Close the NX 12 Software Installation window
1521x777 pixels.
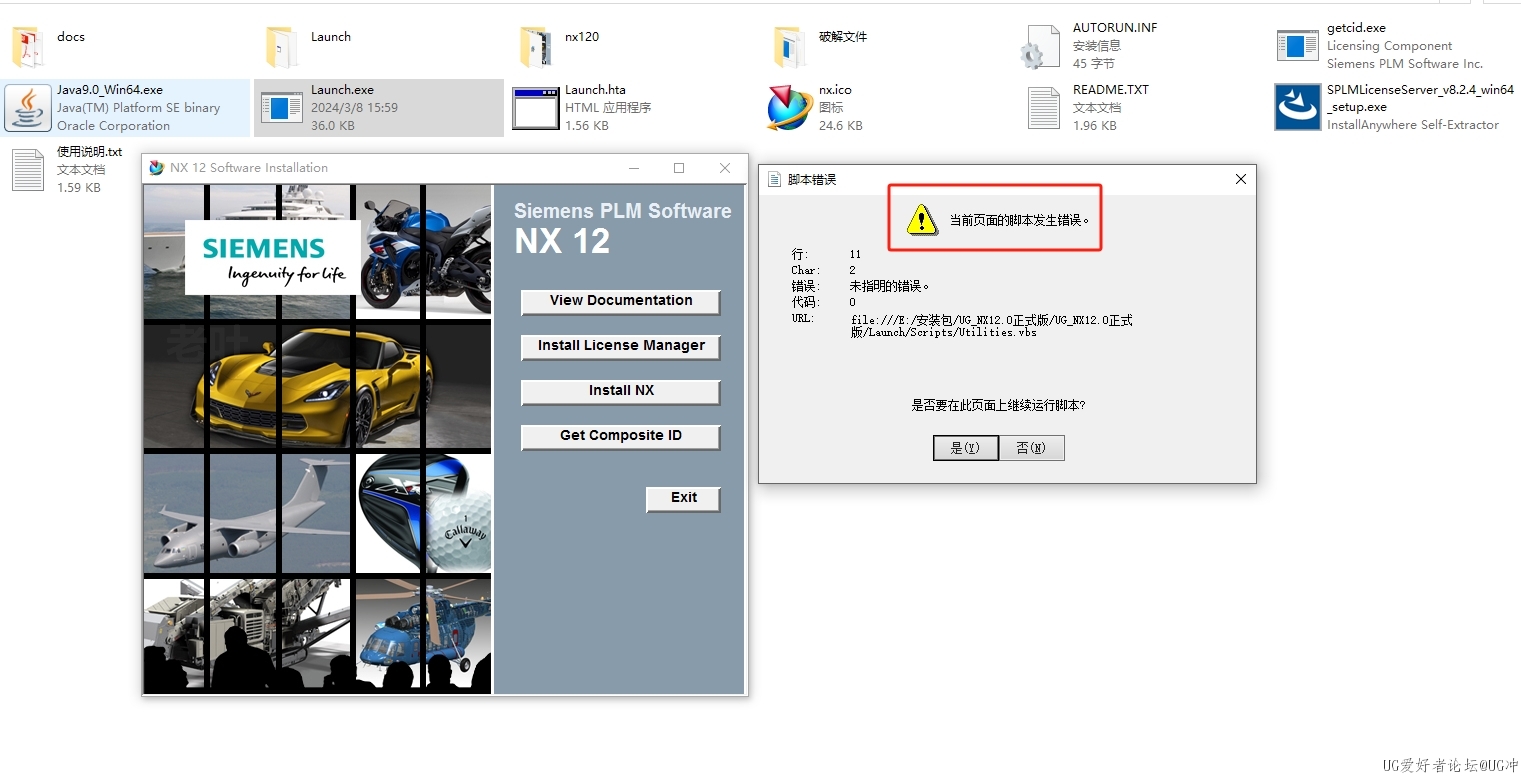tap(725, 168)
